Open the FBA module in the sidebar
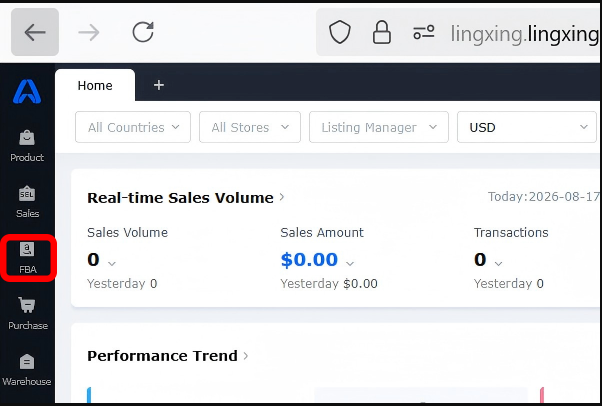This screenshot has height=406, width=602. click(28, 258)
